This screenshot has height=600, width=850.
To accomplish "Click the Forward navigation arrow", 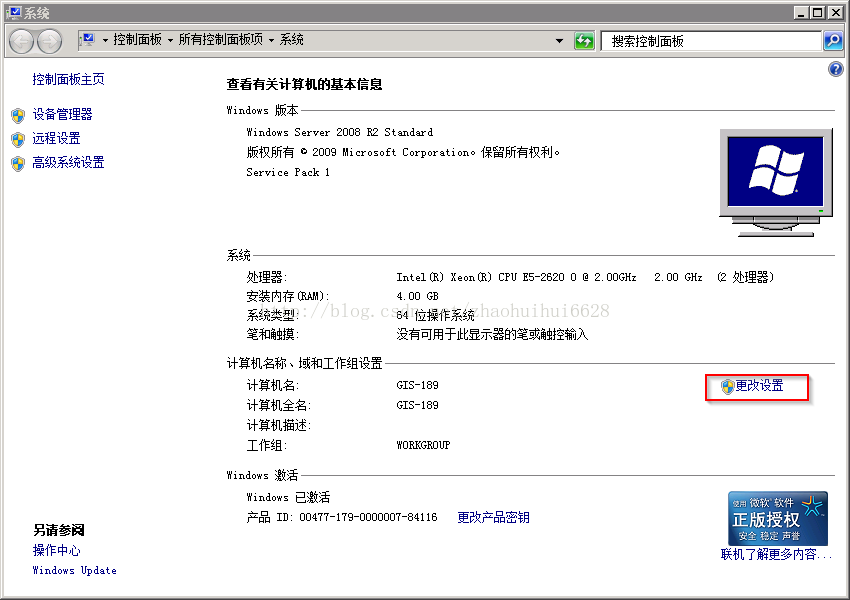I will click(49, 41).
